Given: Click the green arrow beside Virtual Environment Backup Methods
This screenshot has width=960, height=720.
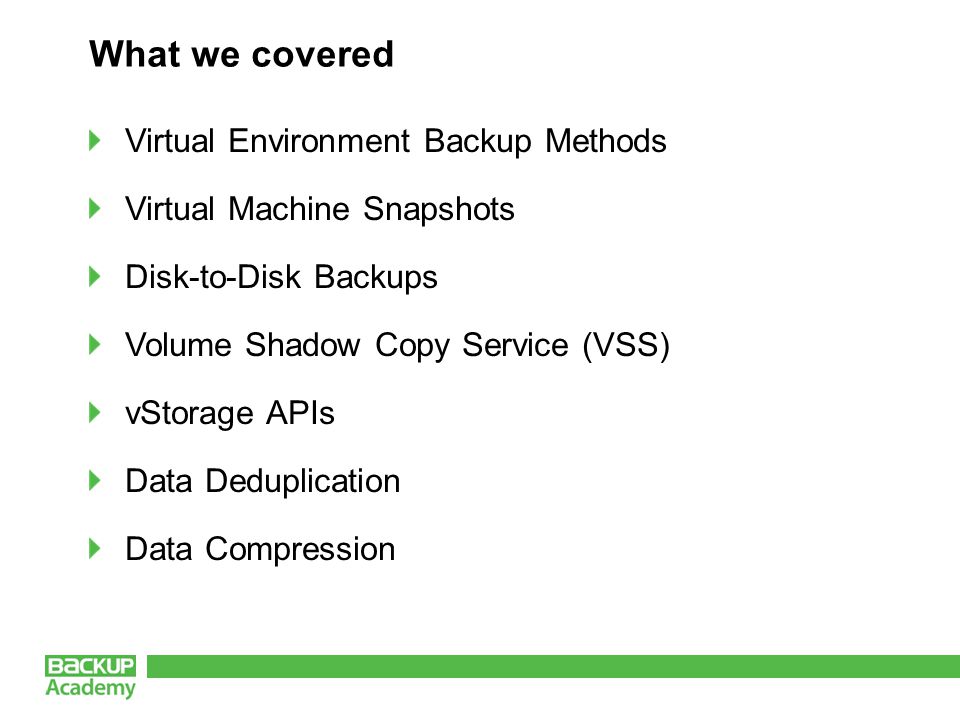Looking at the screenshot, I should click(94, 140).
